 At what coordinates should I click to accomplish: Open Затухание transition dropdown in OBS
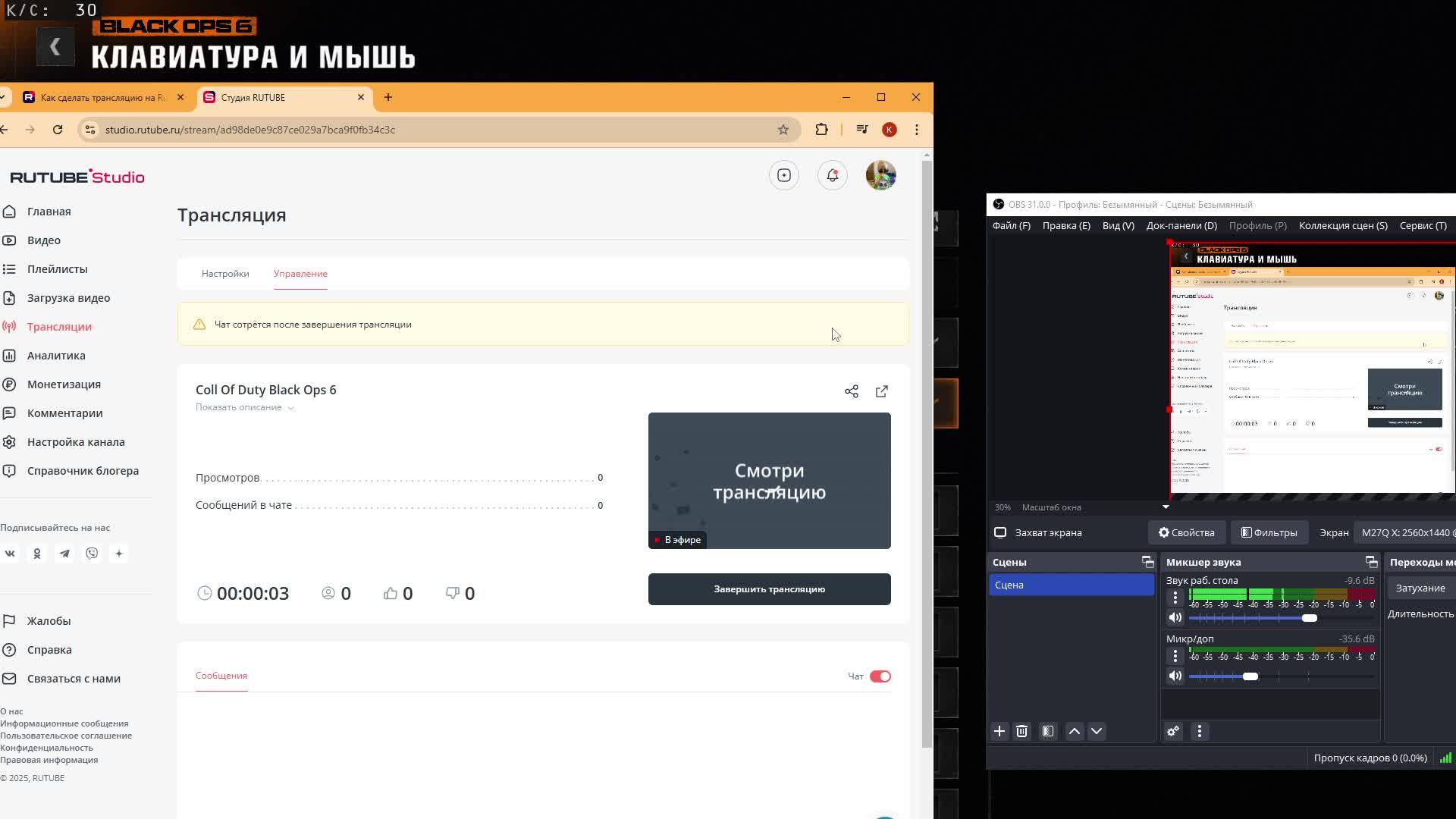1422,588
